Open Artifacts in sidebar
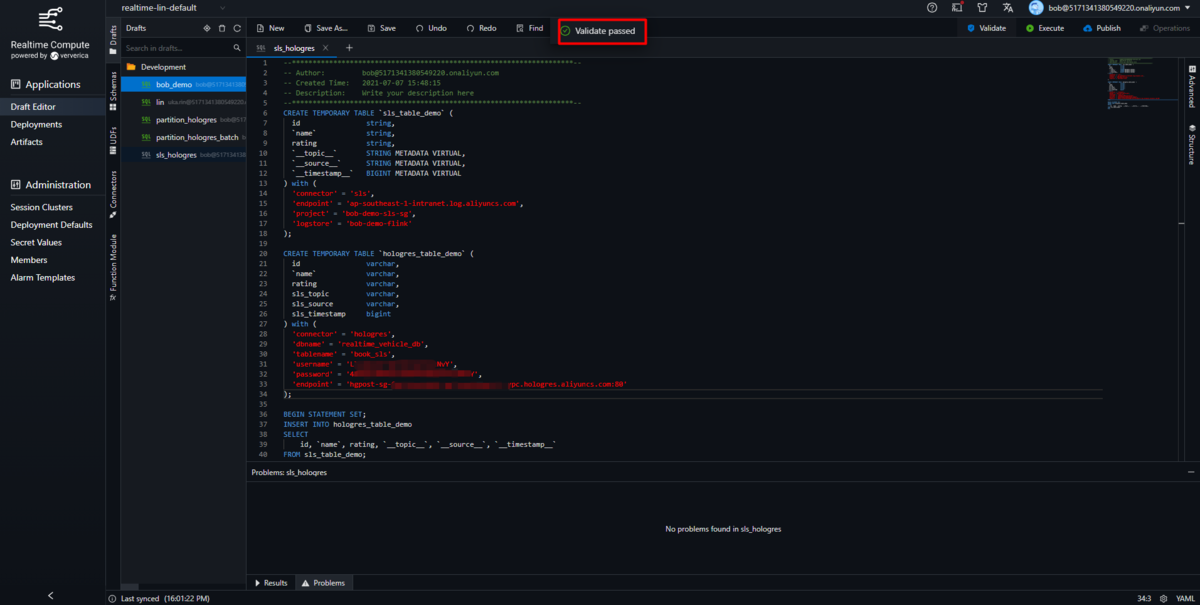This screenshot has width=1200, height=605. (x=52, y=142)
